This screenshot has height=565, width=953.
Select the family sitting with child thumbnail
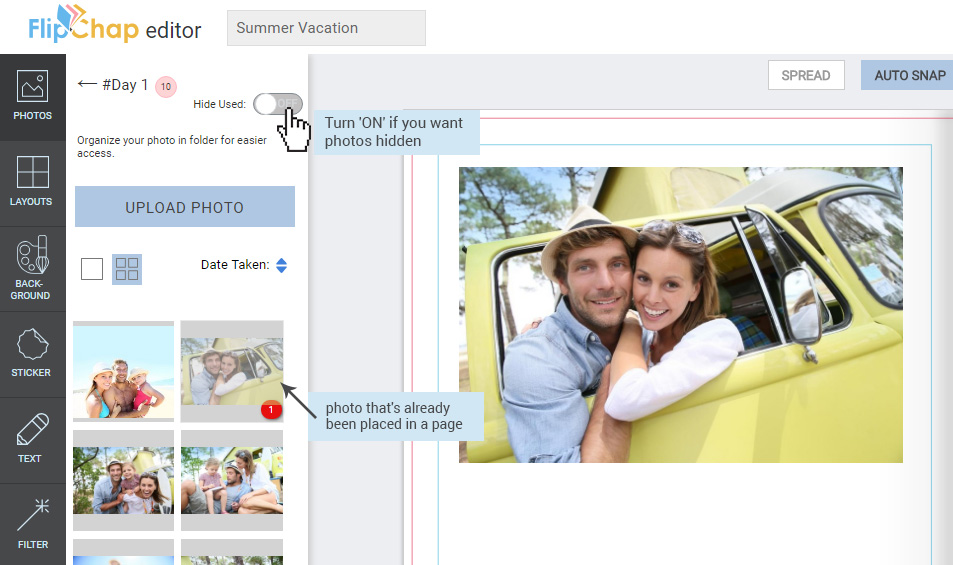(x=232, y=480)
